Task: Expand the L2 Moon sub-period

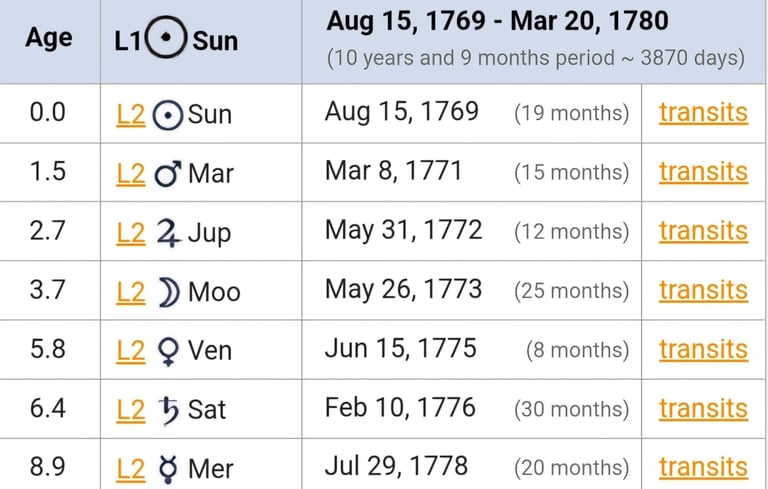Action: coord(130,291)
